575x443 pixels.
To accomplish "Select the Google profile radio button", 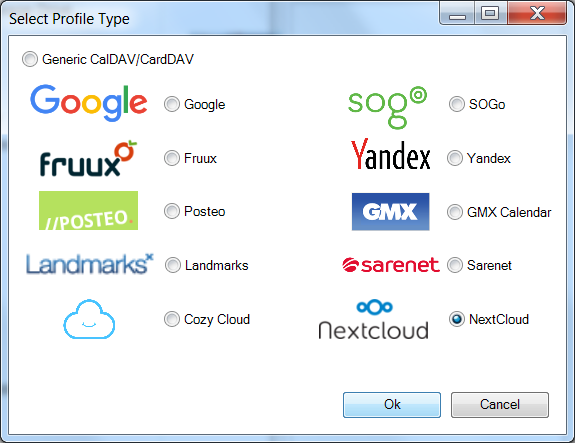I will [172, 104].
